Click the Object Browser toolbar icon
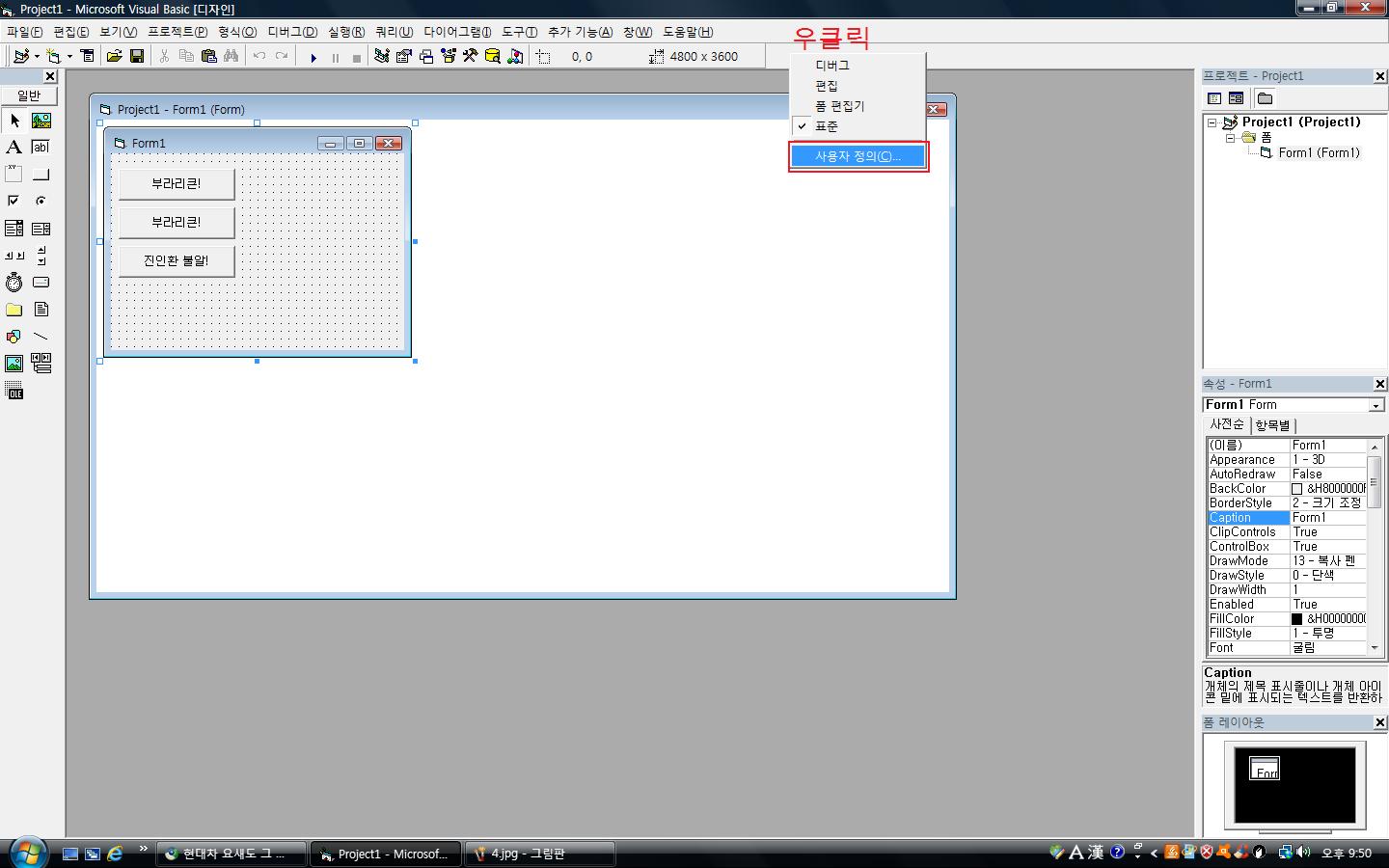 pyautogui.click(x=449, y=57)
